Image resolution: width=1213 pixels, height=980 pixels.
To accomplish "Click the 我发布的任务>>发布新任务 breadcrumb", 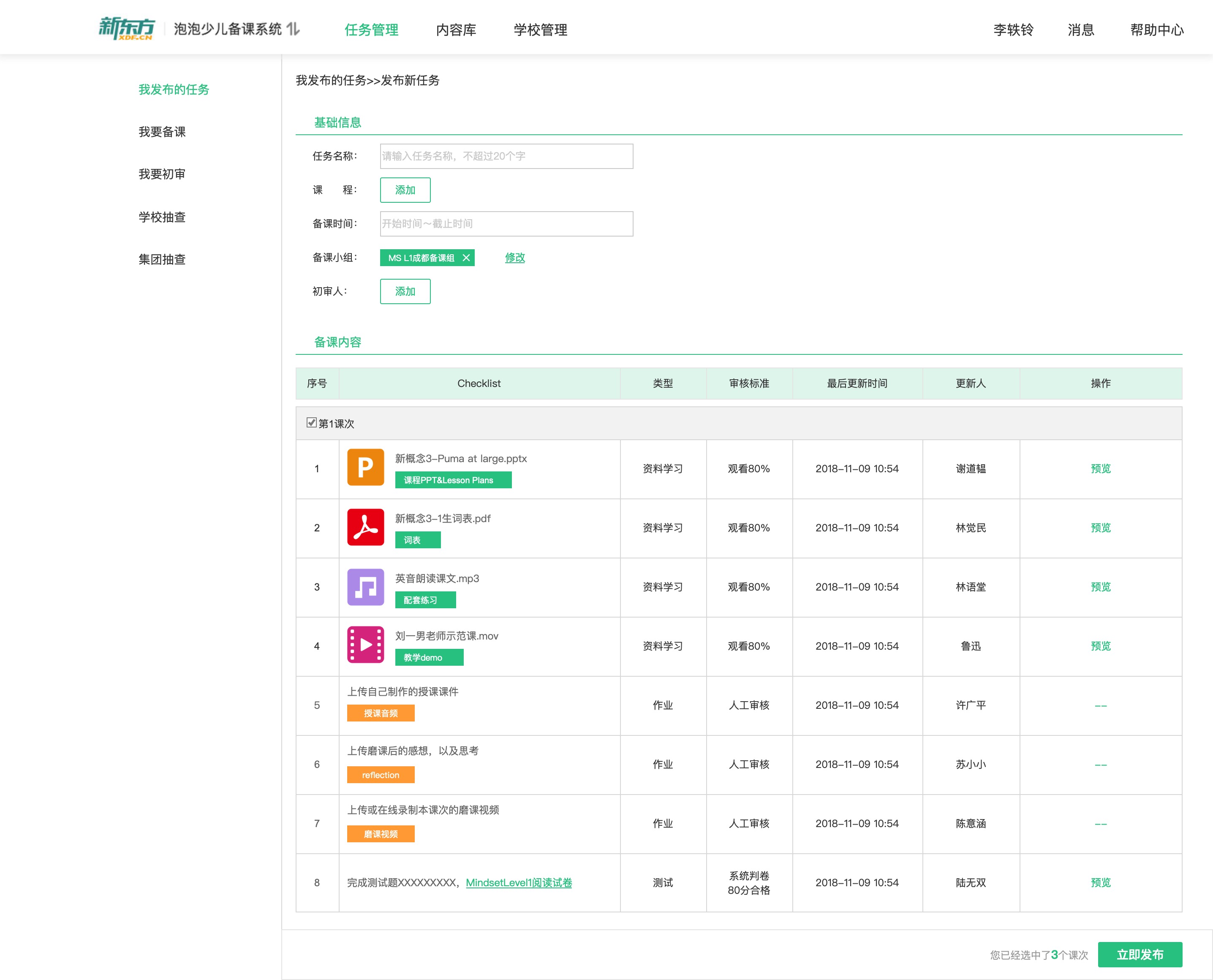I will click(367, 80).
